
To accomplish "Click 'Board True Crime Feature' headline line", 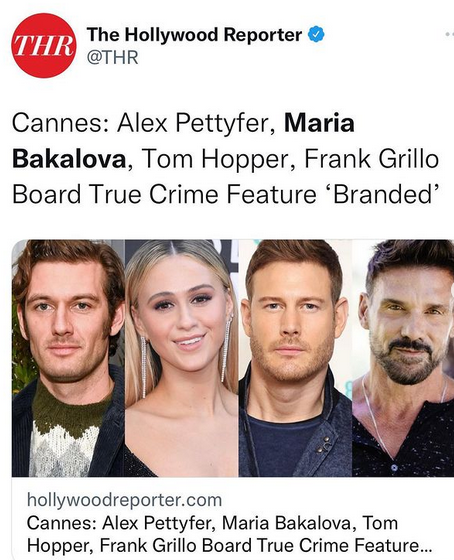I will point(164,195).
